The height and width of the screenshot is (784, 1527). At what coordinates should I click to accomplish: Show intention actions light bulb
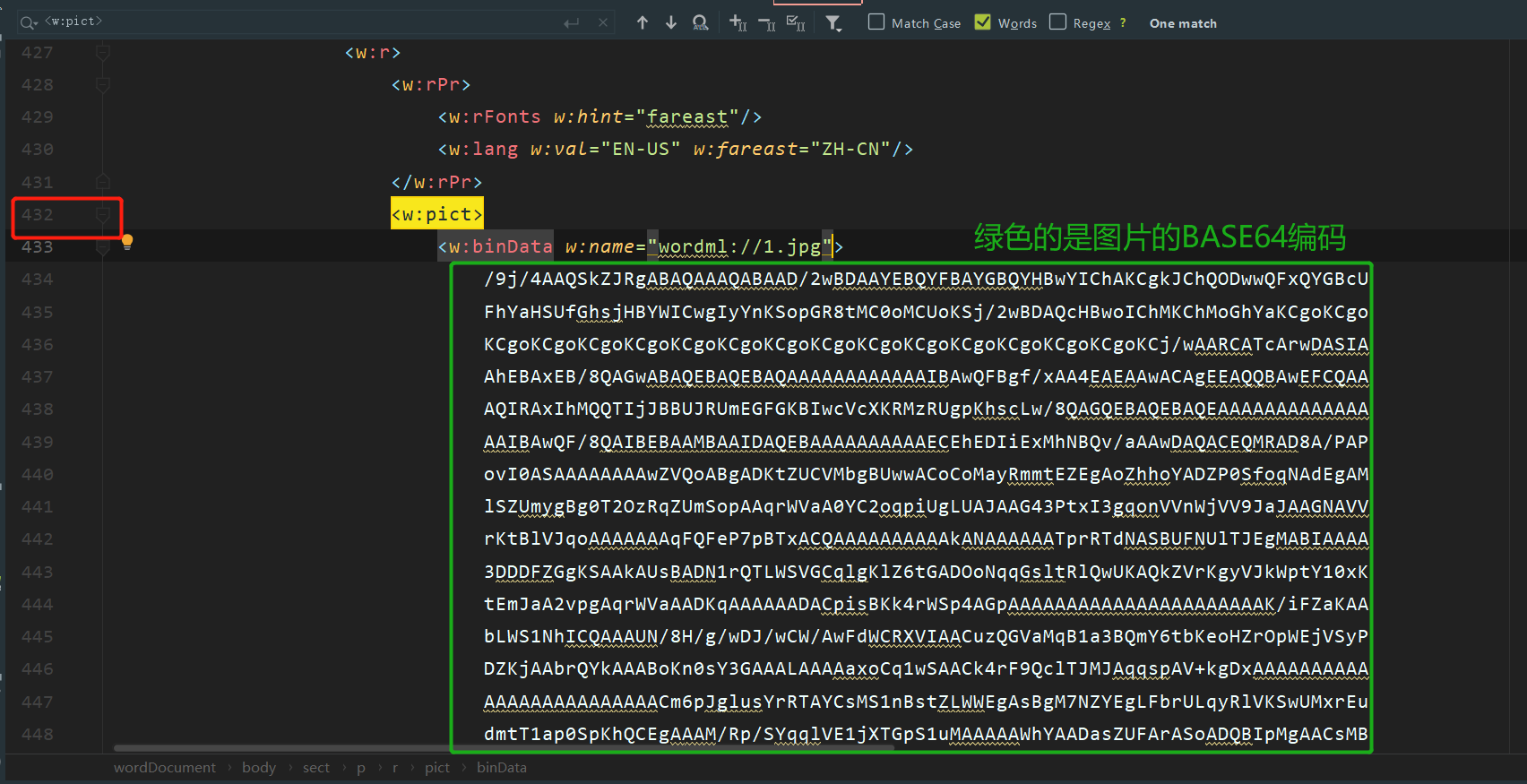(x=127, y=241)
